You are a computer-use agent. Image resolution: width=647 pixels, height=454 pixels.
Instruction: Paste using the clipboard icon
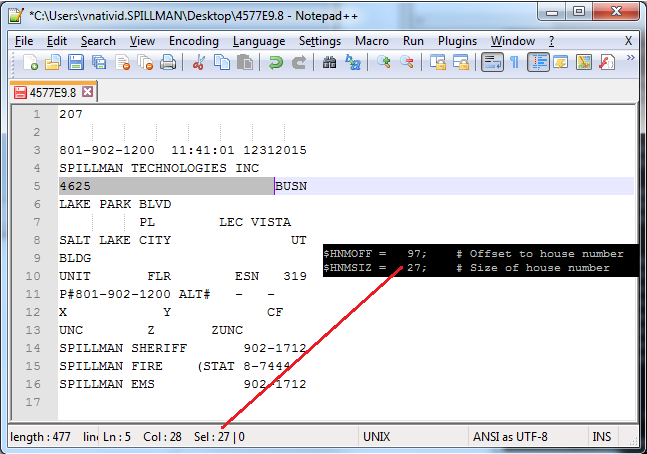point(245,62)
